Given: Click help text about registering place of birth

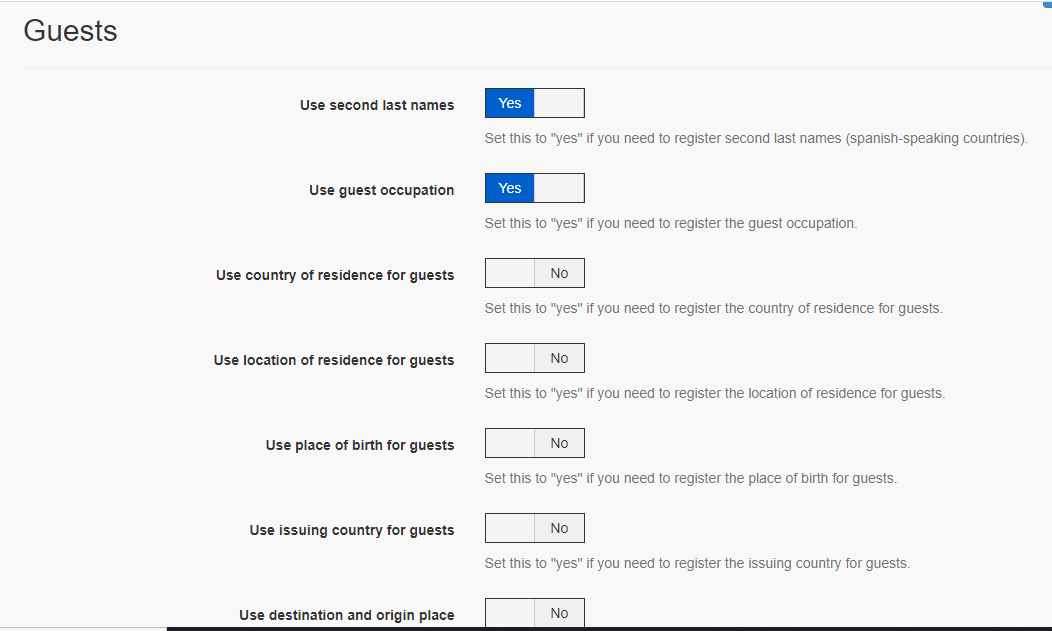Looking at the screenshot, I should (690, 478).
